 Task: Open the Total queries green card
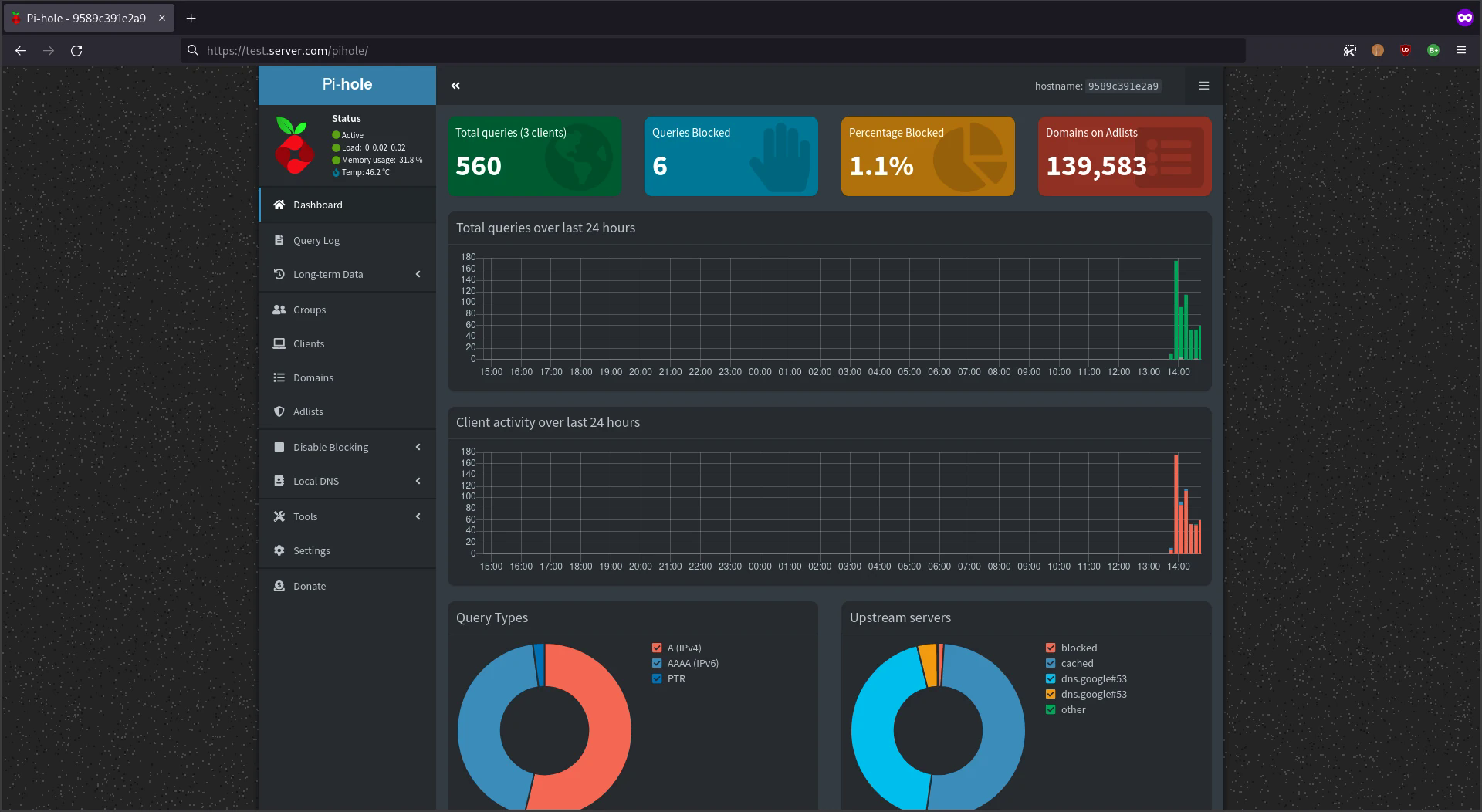534,156
